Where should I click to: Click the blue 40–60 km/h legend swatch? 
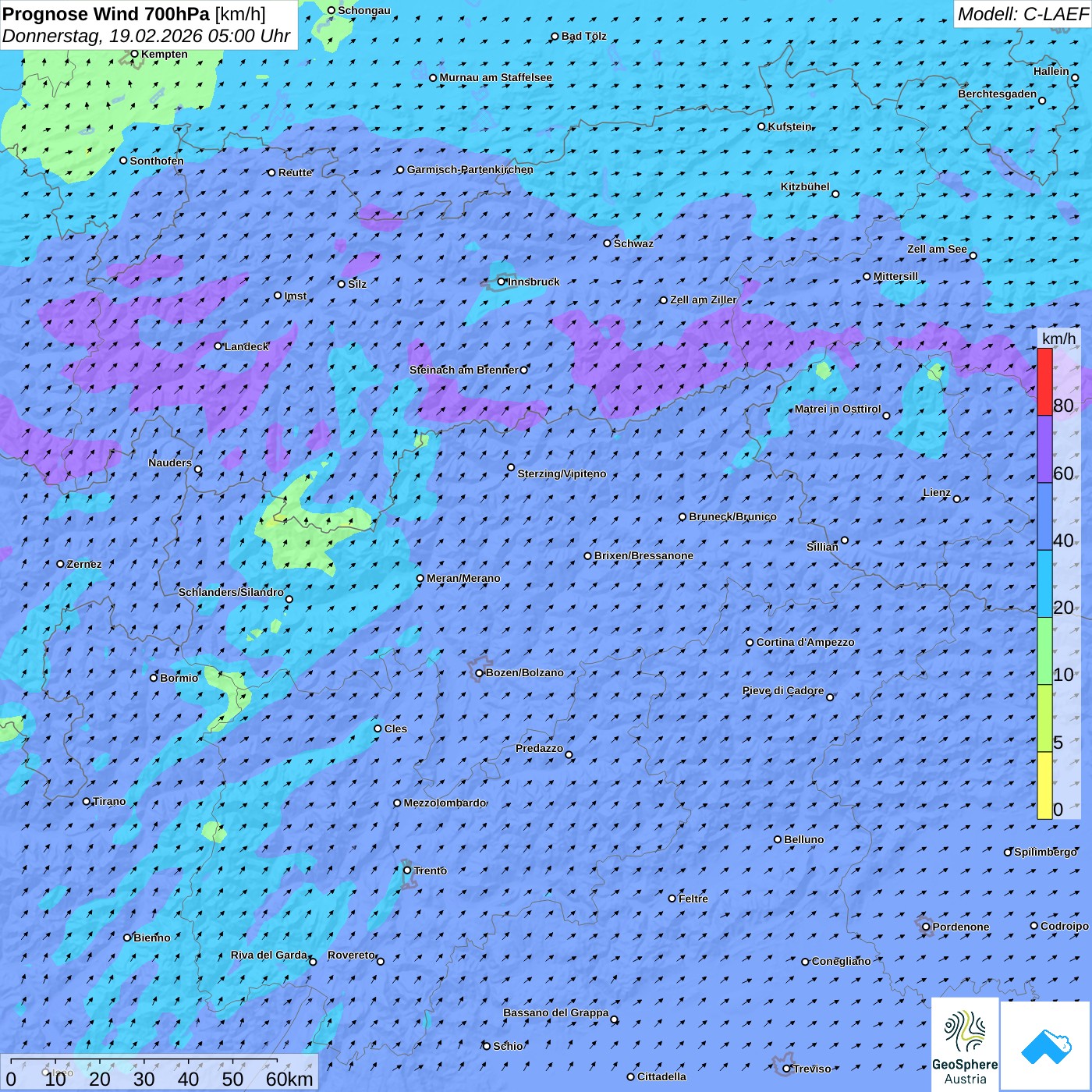point(1044,517)
